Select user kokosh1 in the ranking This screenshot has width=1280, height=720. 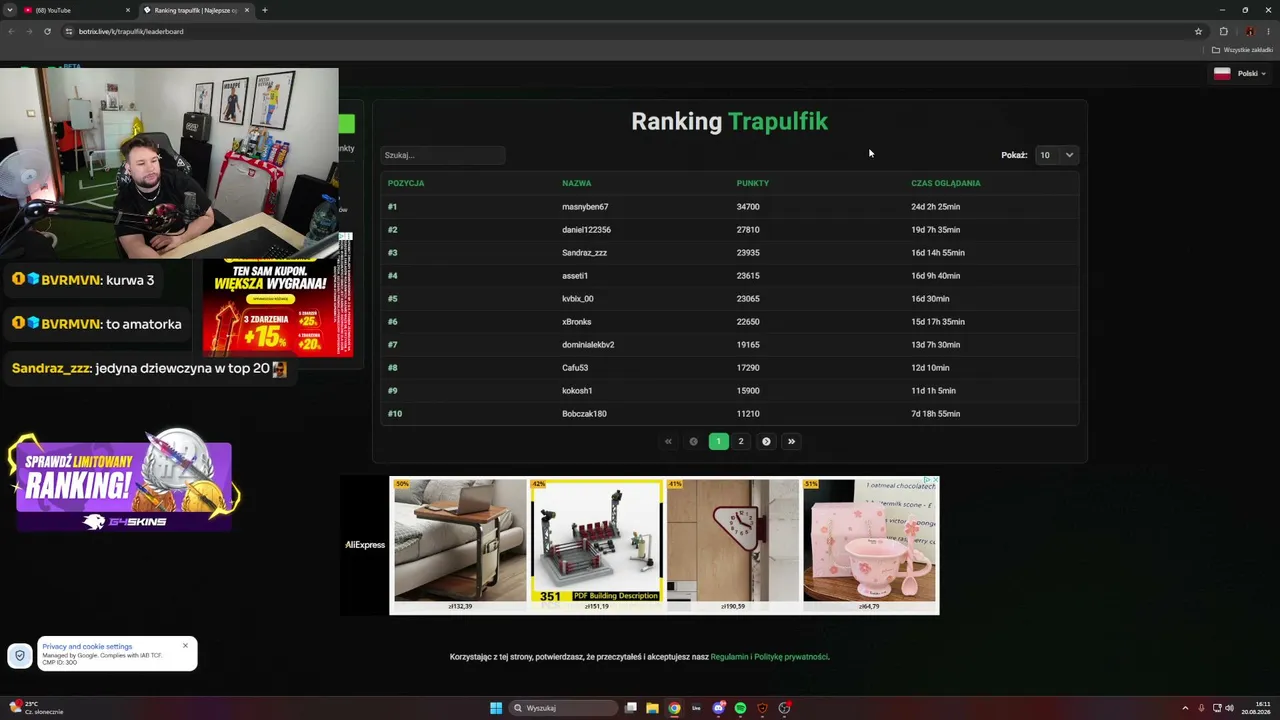click(577, 391)
